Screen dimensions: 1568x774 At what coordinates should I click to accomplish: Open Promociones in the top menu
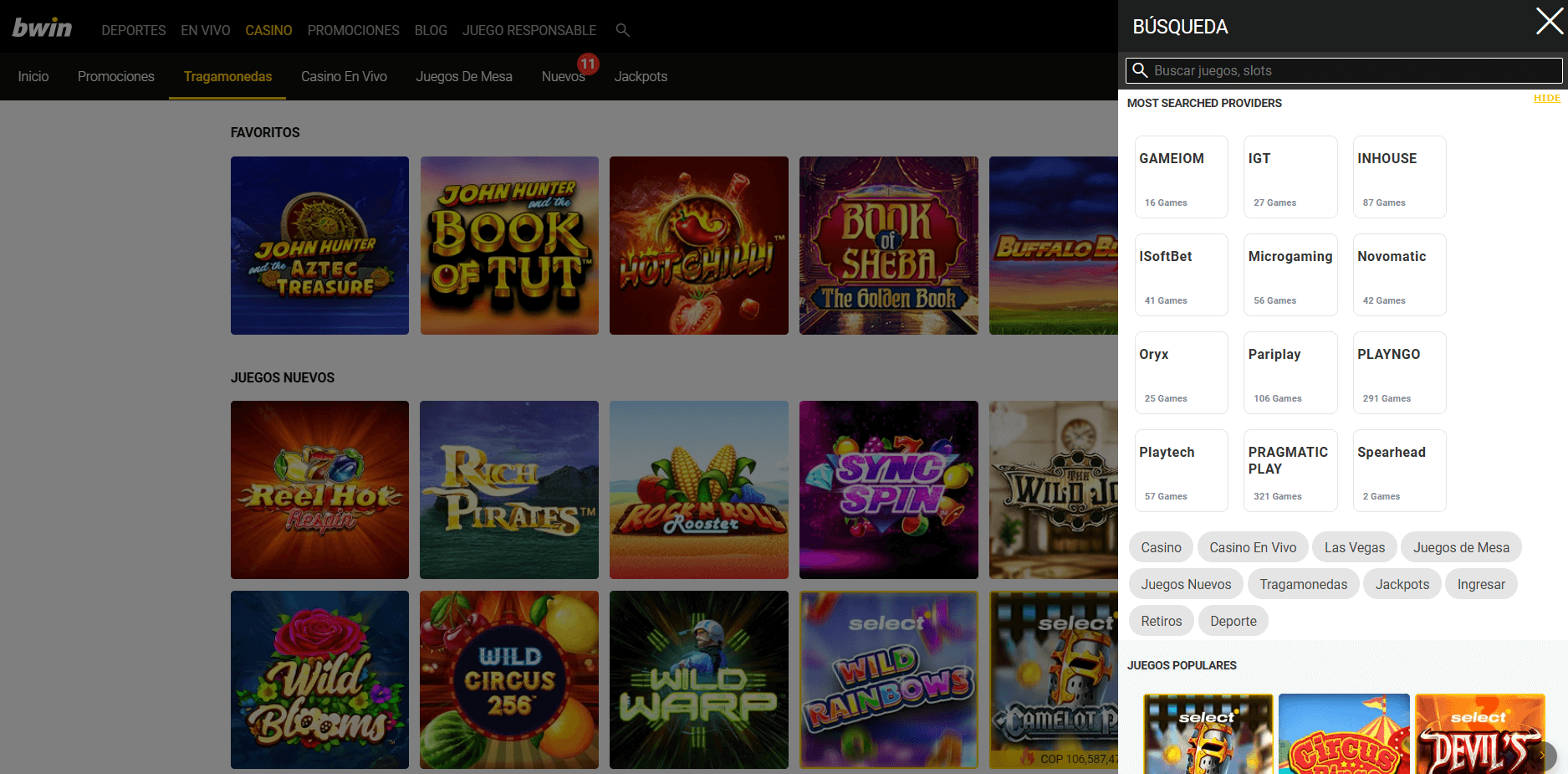coord(353,30)
